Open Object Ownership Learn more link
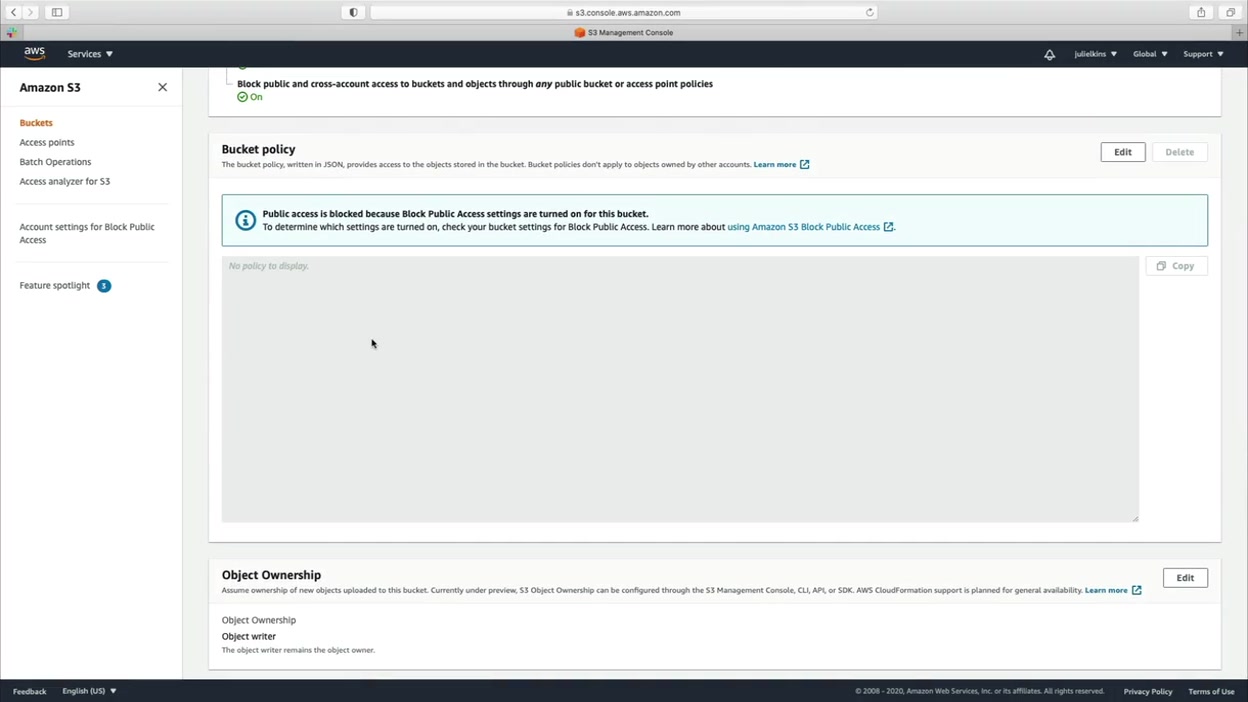Screen dimensions: 1248x702 pos(1113,590)
